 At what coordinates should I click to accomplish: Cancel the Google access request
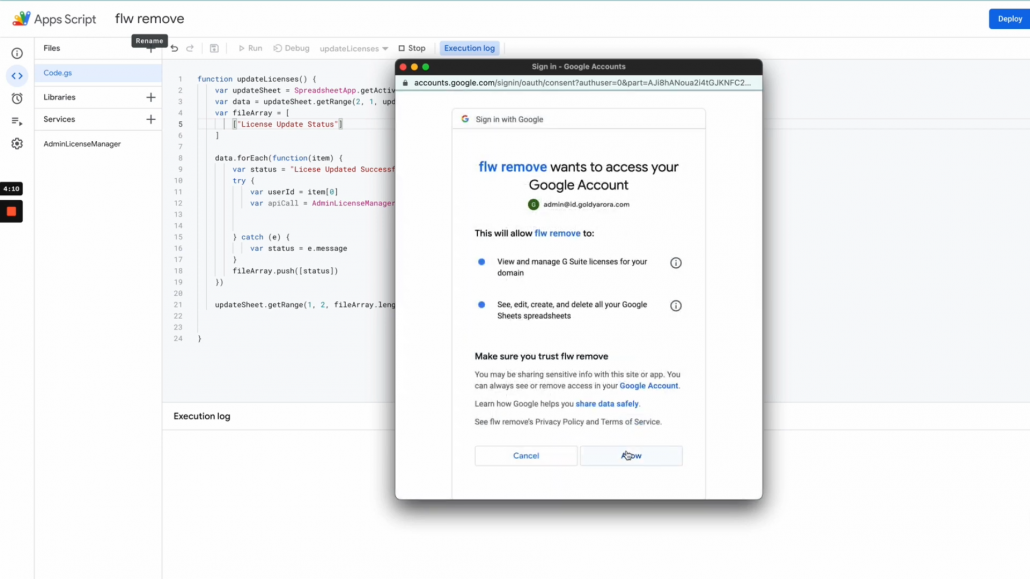(x=526, y=455)
